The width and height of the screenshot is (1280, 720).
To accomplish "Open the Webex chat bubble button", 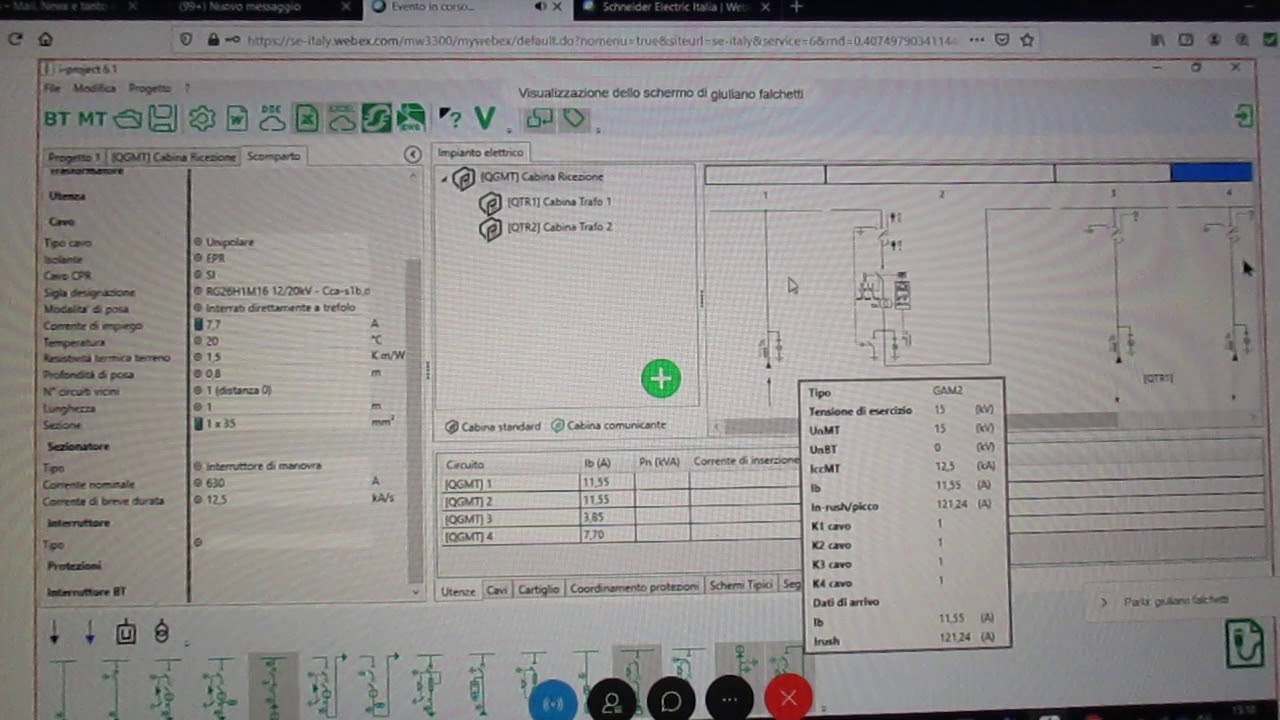I will pyautogui.click(x=671, y=702).
